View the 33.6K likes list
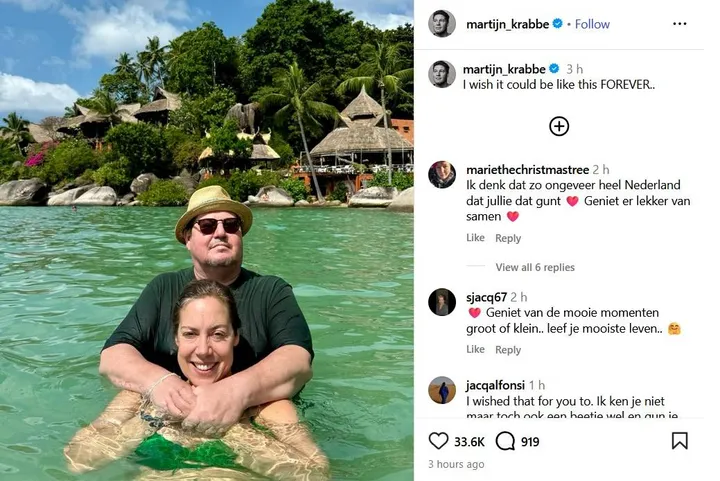This screenshot has height=481, width=720. tap(469, 441)
